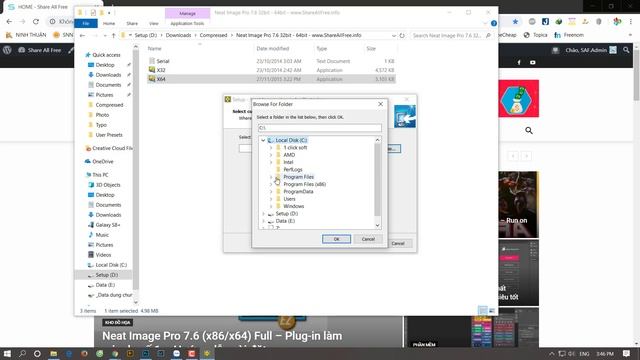Click Downloads in the address breadcrumb
640x360 pixels.
(x=178, y=36)
